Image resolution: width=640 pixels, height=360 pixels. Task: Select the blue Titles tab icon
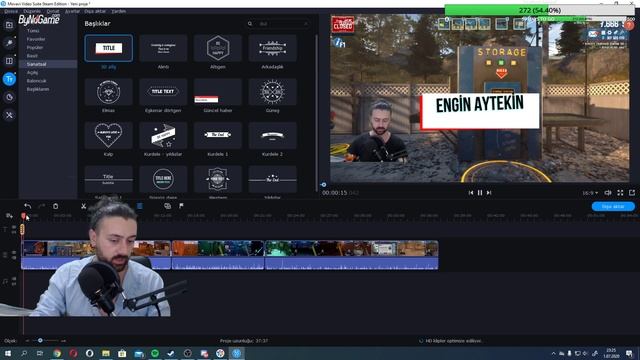pos(9,79)
